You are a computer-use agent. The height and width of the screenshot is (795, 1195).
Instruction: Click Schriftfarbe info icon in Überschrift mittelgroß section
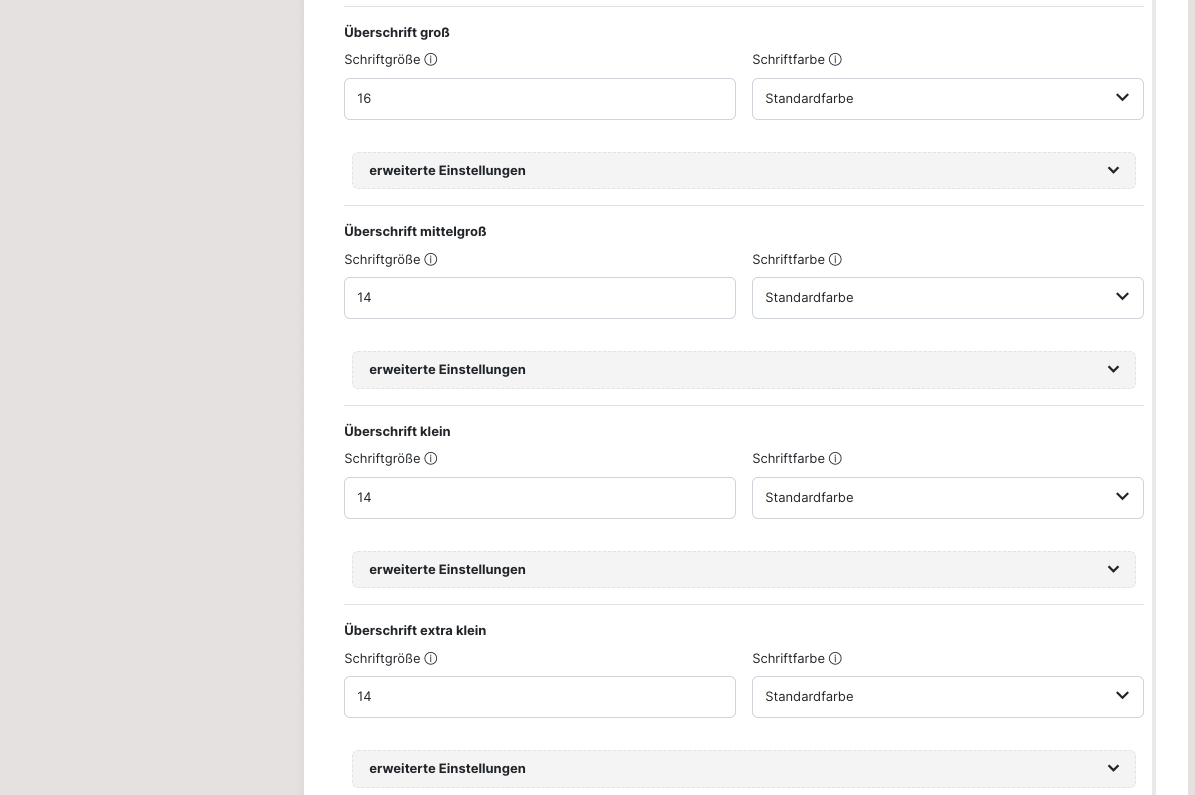835,260
